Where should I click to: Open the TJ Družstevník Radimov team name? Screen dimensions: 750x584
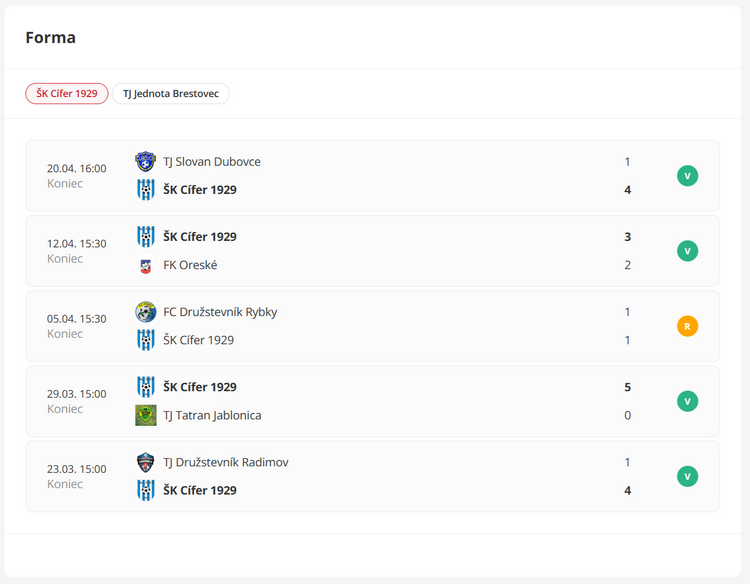pyautogui.click(x=226, y=462)
